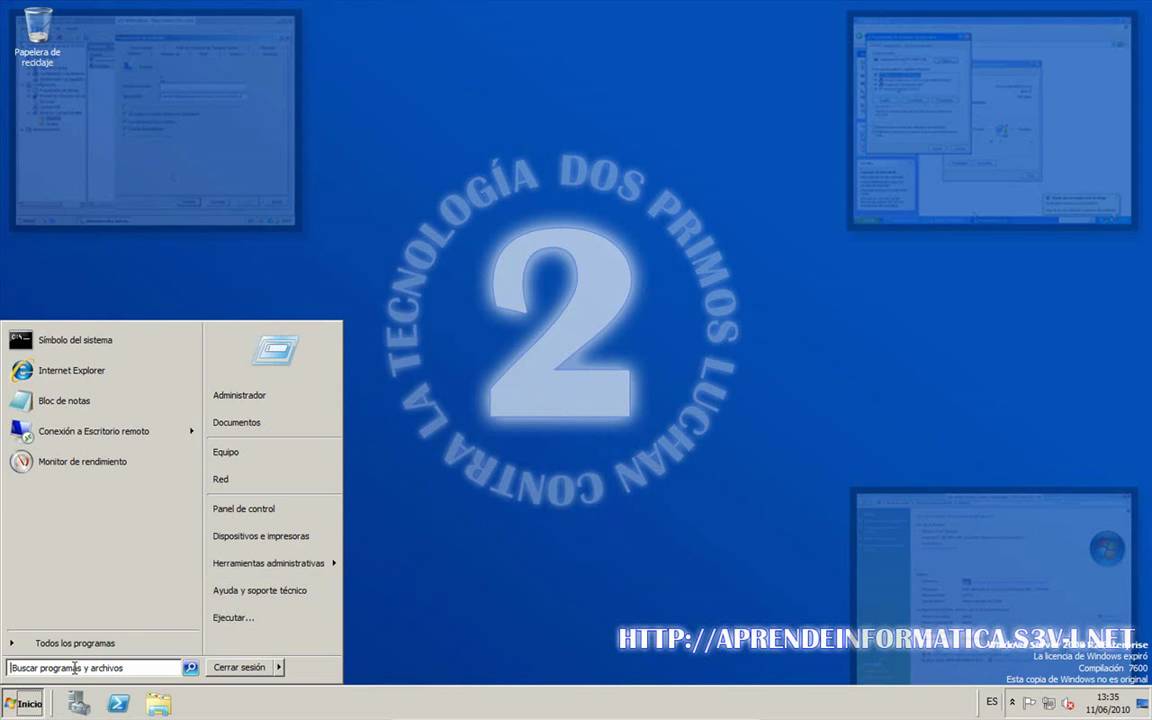1152x720 pixels.
Task: Open the shutdown options arrow next to Cerrar sesión
Action: point(278,667)
